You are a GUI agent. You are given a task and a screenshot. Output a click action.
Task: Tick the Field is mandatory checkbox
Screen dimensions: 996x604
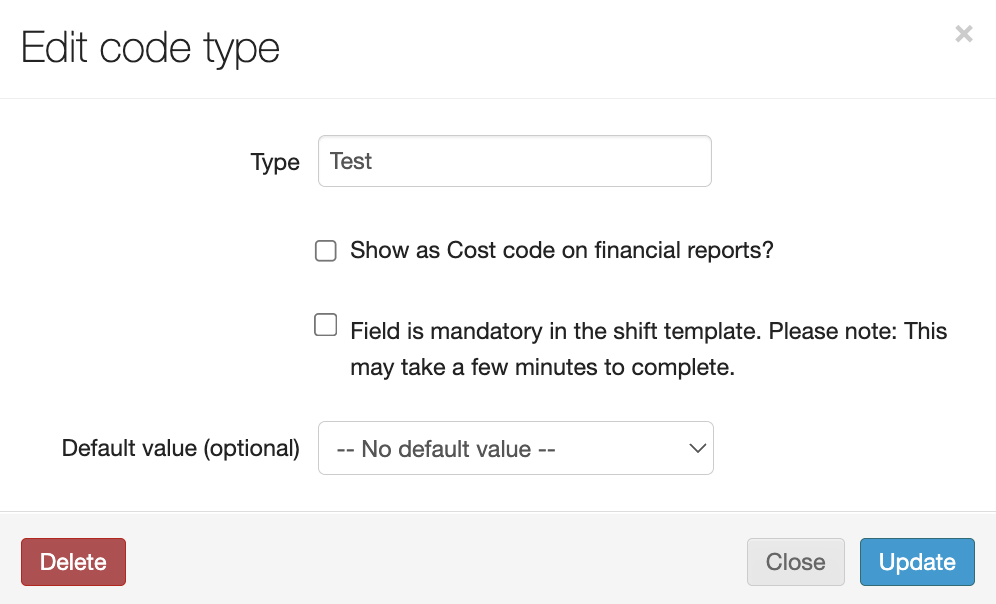(326, 325)
